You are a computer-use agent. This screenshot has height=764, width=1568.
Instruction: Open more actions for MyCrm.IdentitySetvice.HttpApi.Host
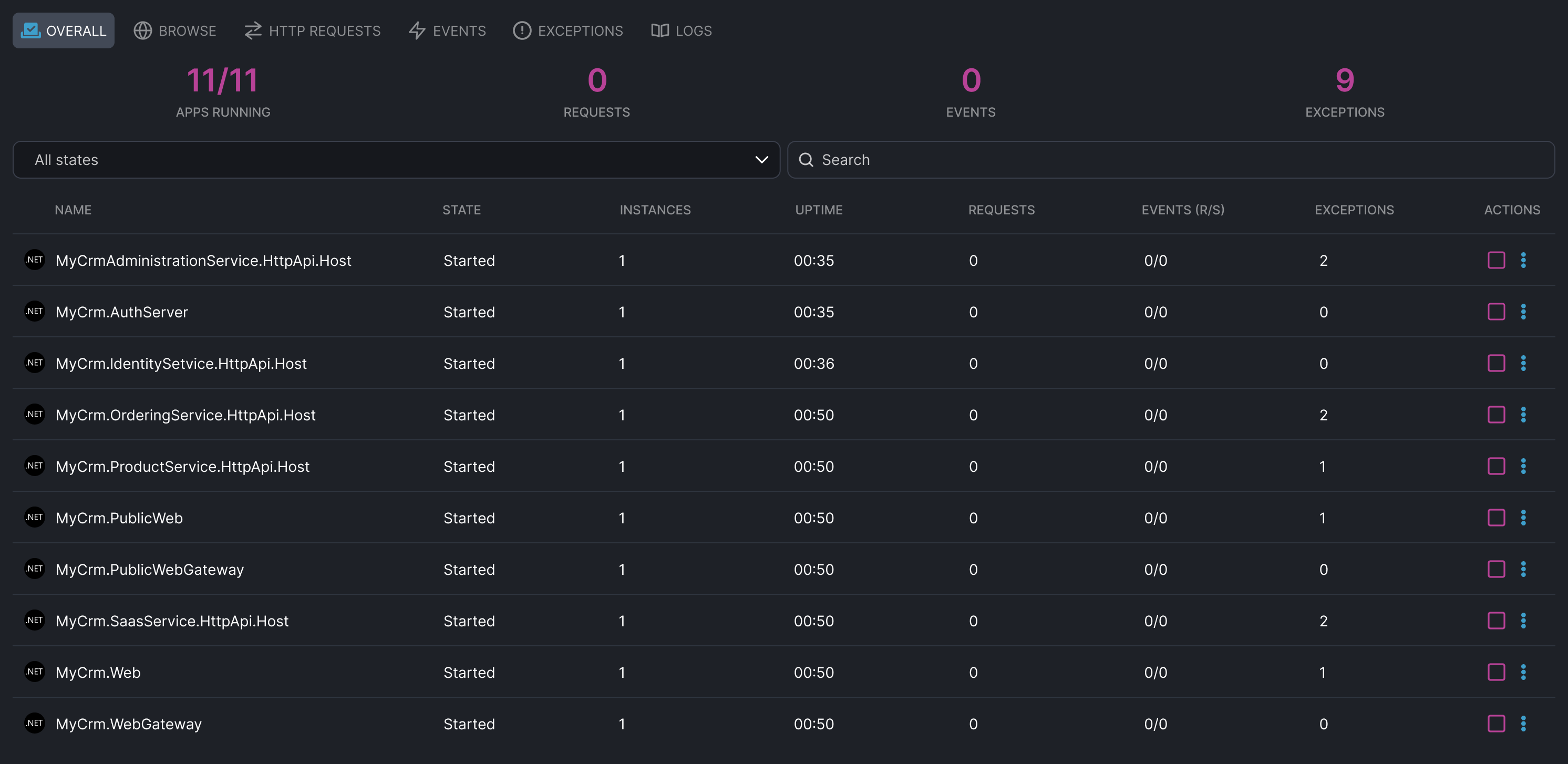1523,363
